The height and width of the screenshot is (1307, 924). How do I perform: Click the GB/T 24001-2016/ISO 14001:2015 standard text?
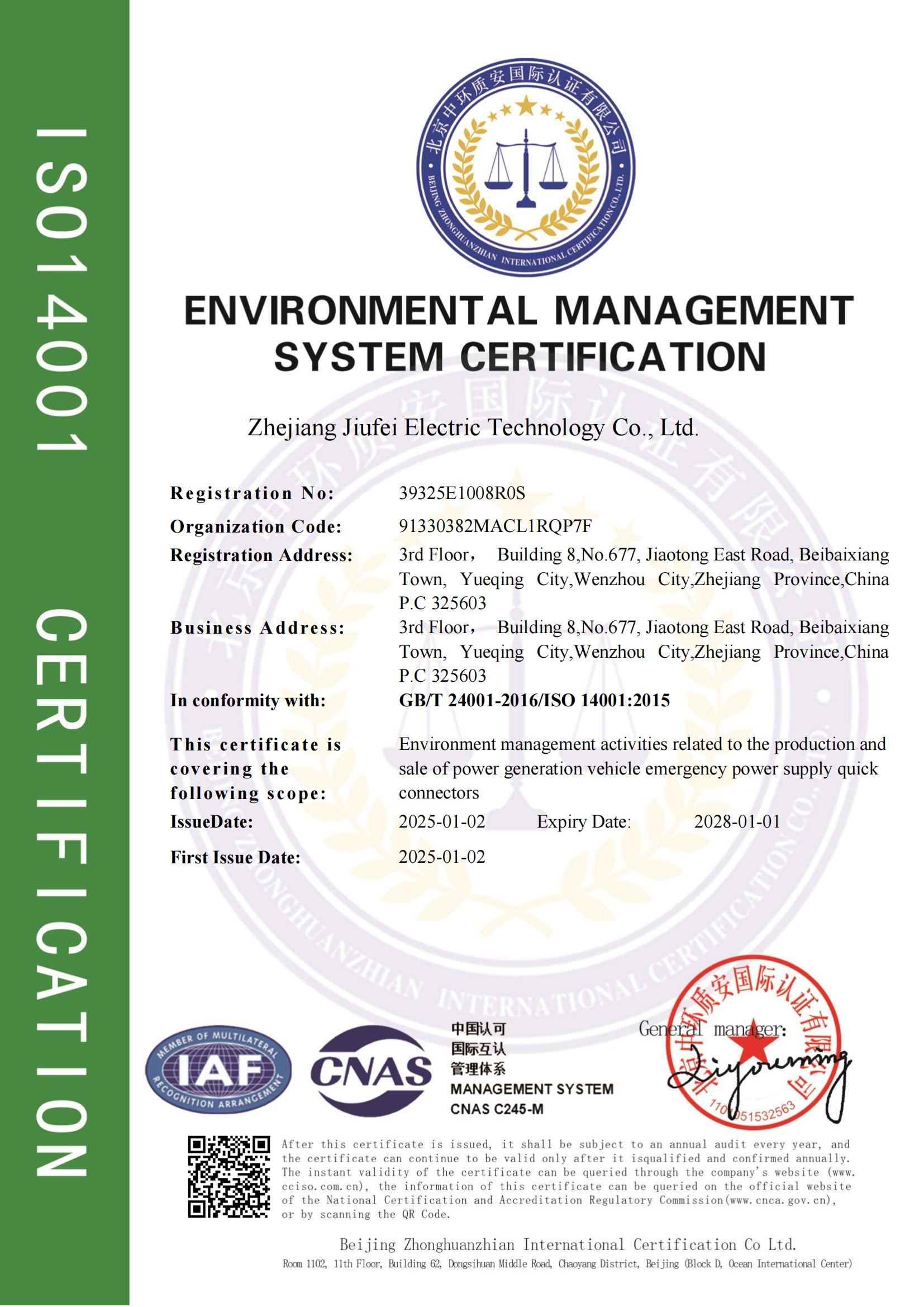point(534,700)
